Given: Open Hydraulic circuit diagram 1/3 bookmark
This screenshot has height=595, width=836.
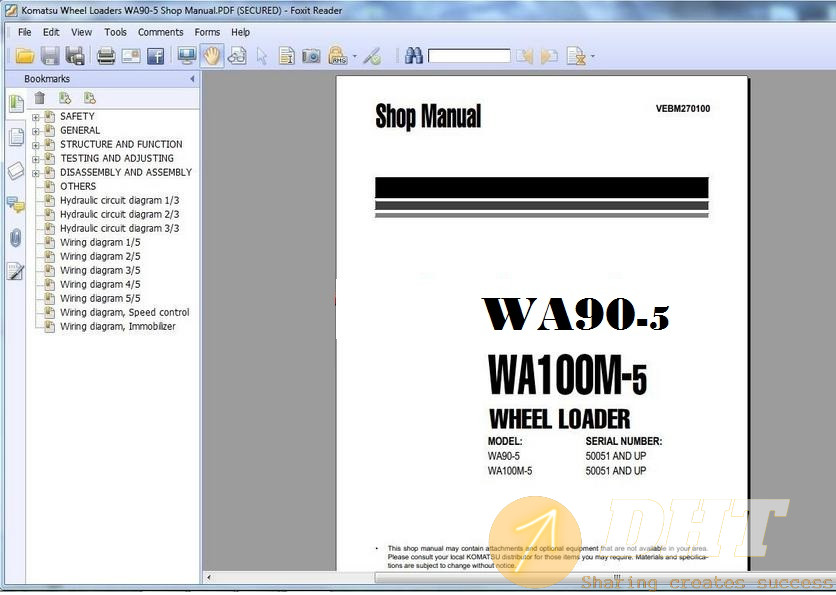Looking at the screenshot, I should pos(119,200).
